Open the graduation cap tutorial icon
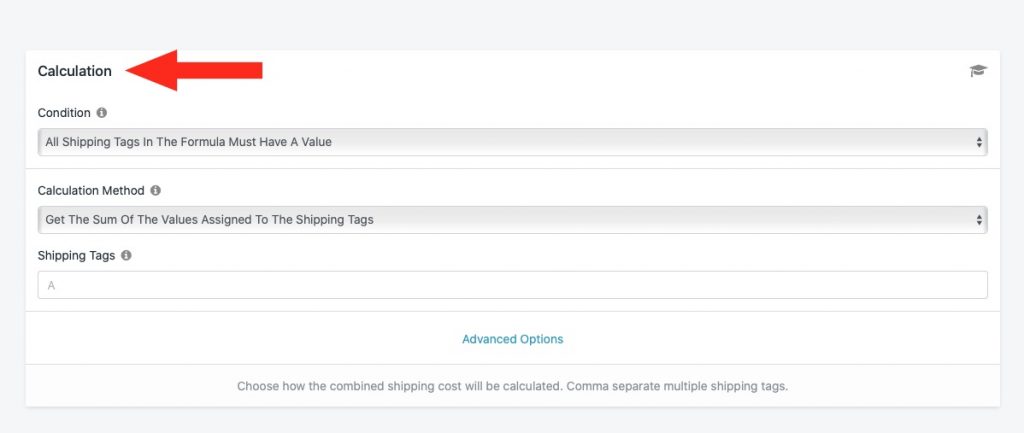This screenshot has width=1024, height=433. [978, 71]
